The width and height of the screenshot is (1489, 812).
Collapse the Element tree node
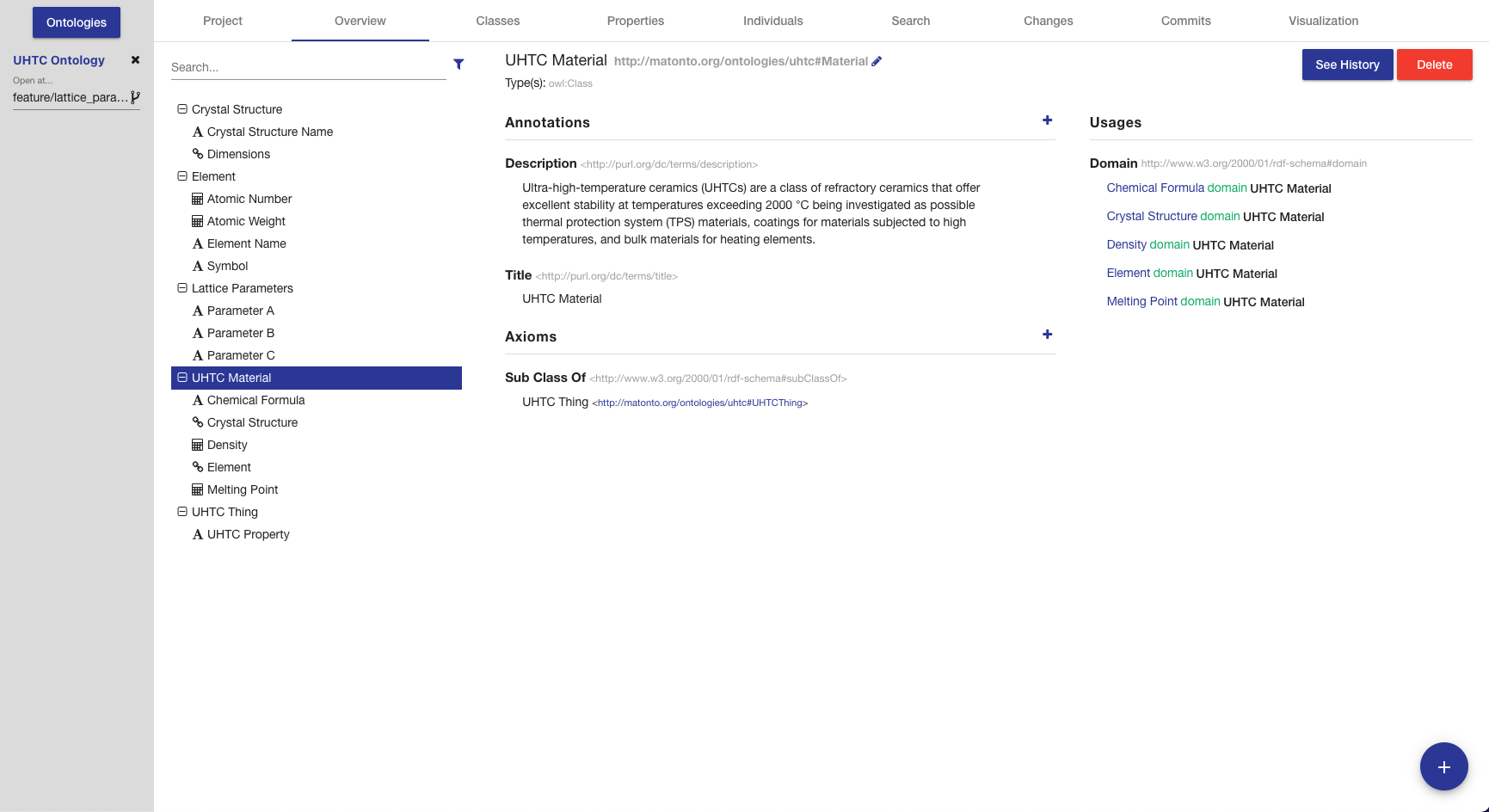coord(182,175)
